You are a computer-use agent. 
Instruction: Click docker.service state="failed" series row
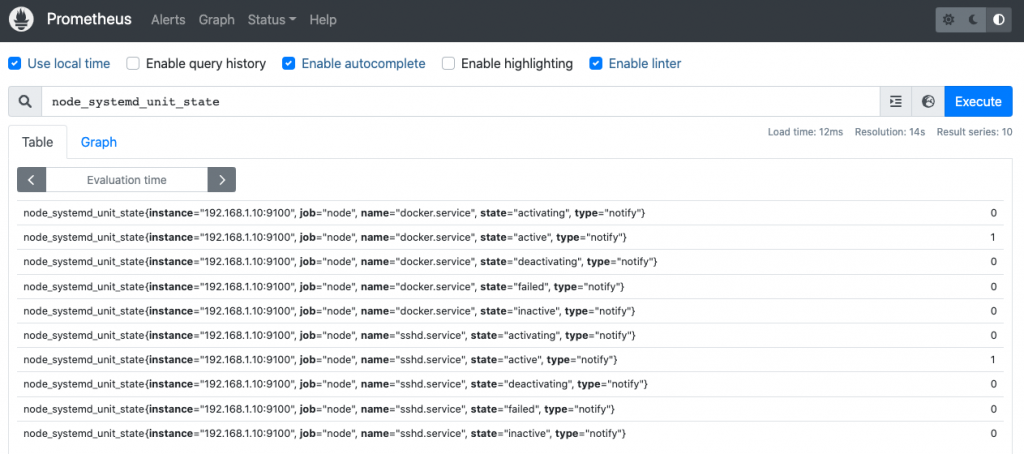(510, 286)
